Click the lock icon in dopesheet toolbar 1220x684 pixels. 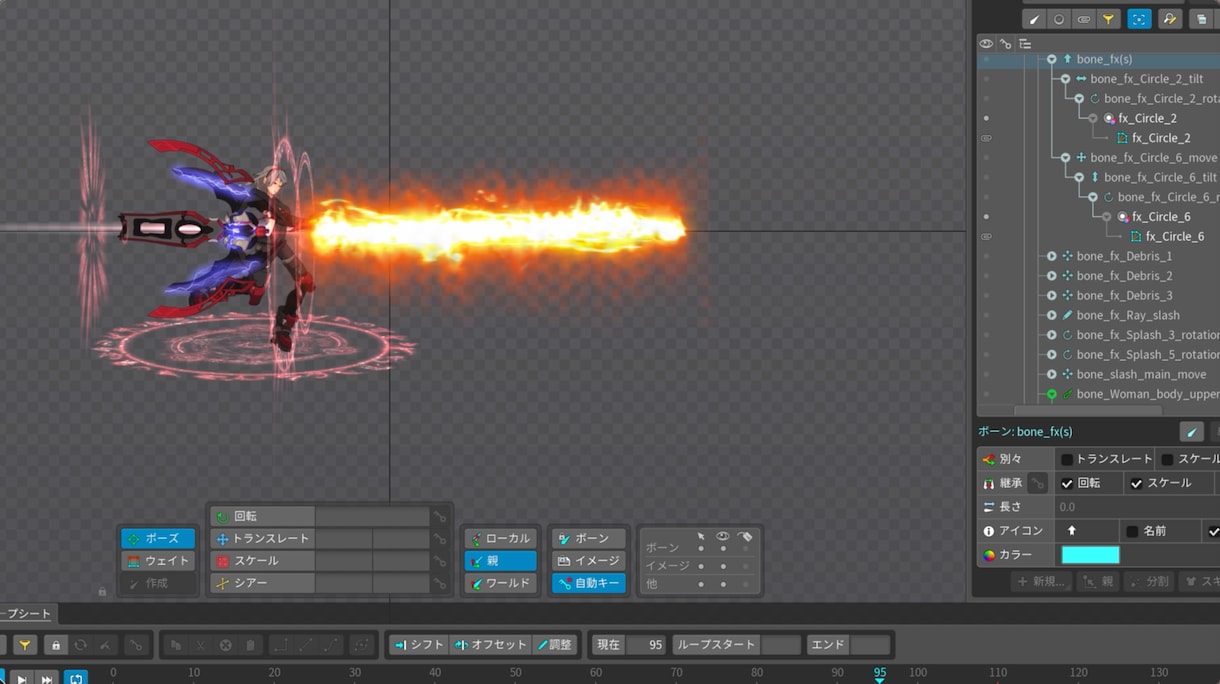pyautogui.click(x=56, y=645)
